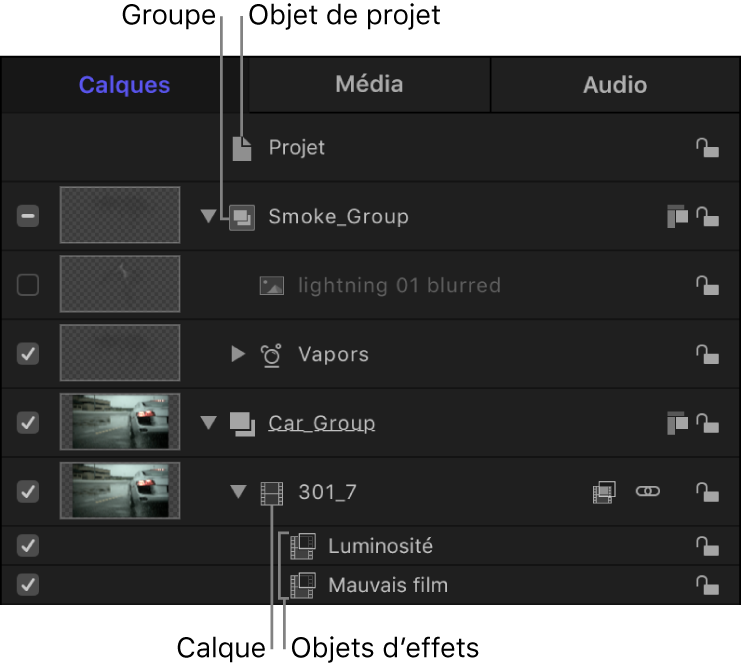
Task: Click the 301_7 film clip icon
Action: click(x=271, y=492)
